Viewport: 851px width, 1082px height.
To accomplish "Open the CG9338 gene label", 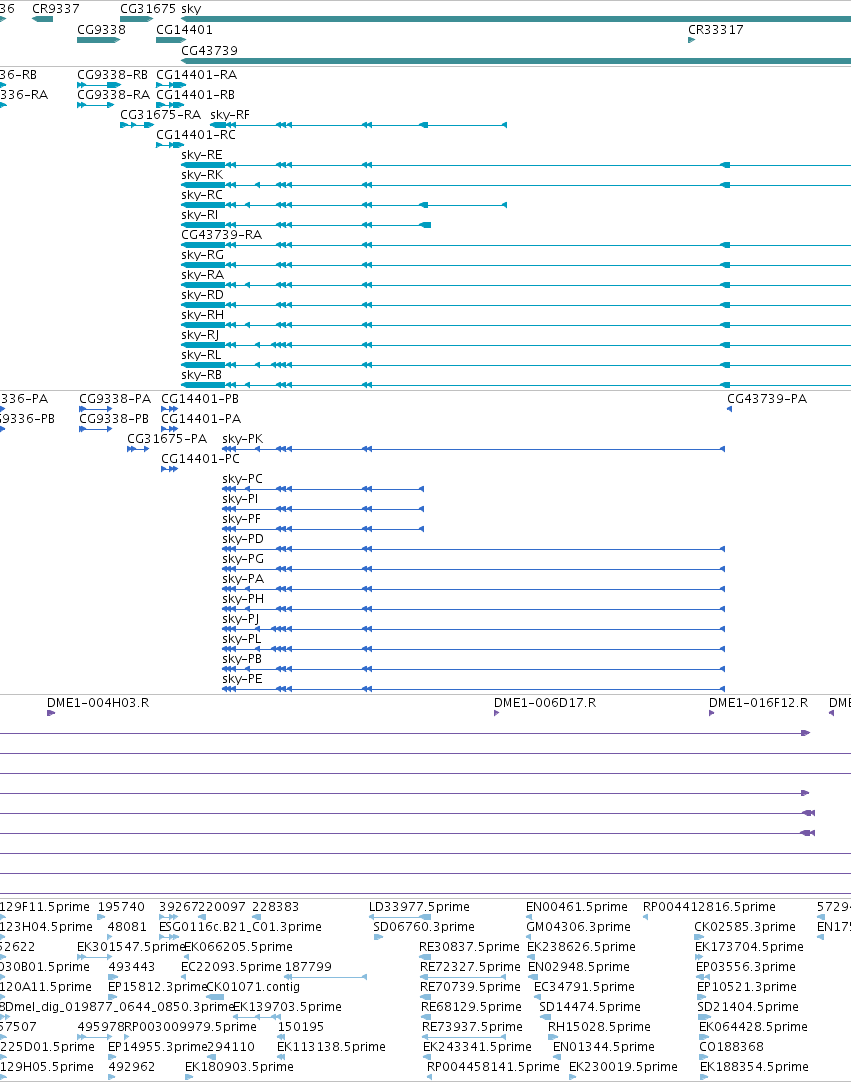I will click(x=101, y=30).
